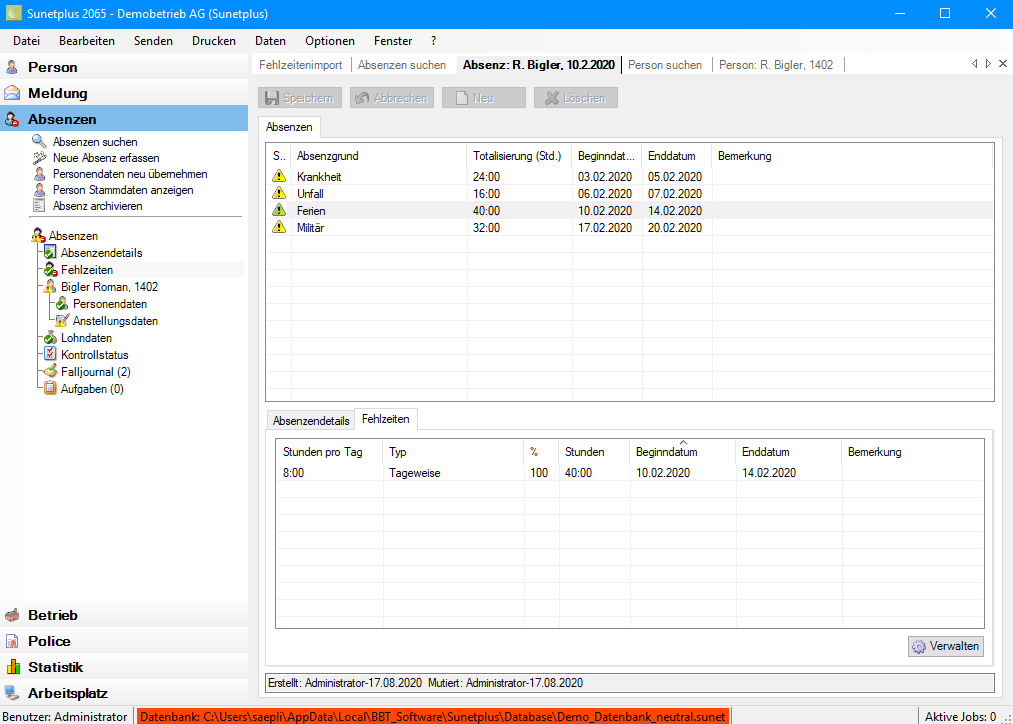Click the Statistik bar chart icon
1013x724 pixels.
(12, 667)
